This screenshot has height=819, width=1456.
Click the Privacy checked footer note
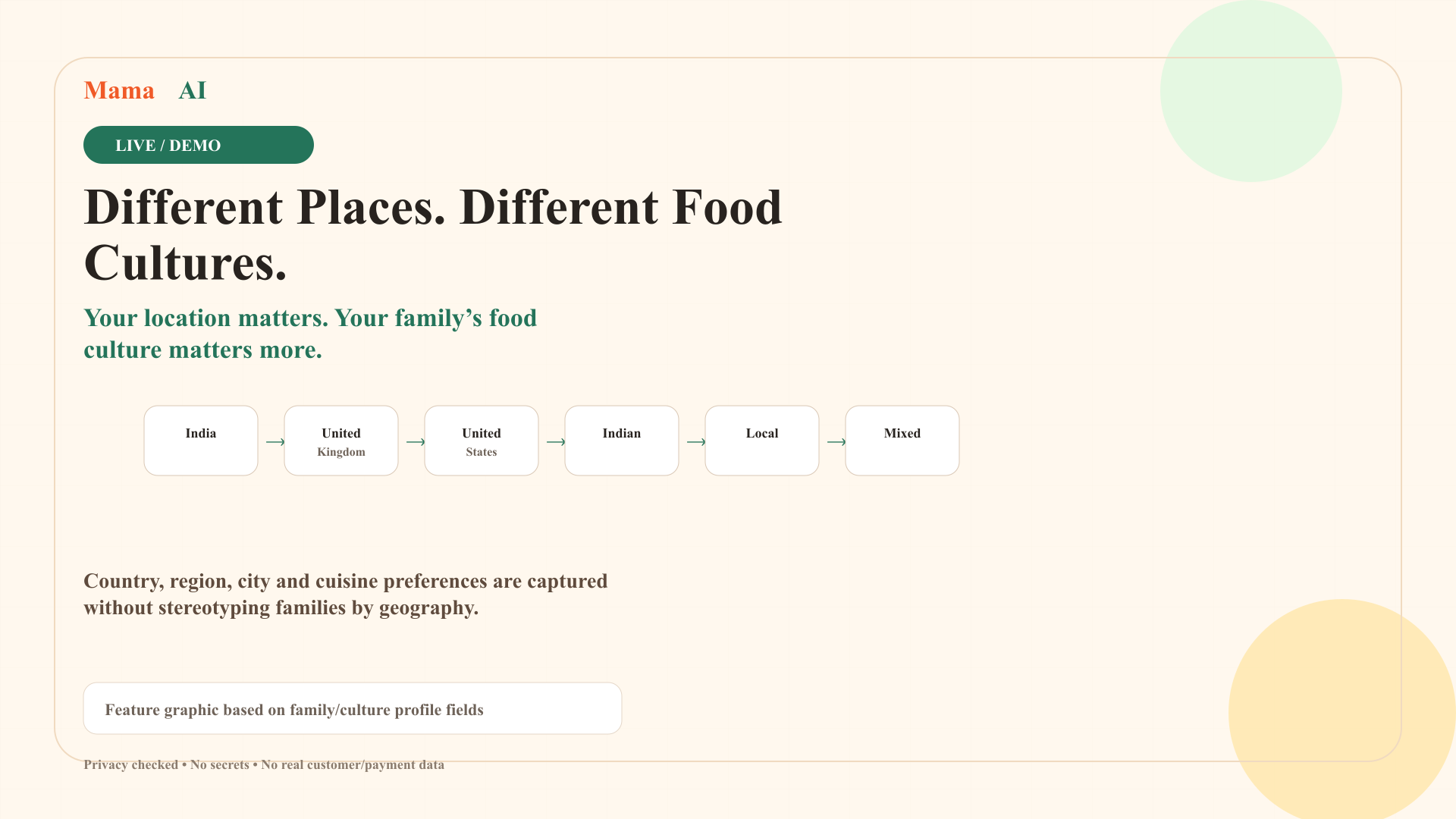(x=264, y=764)
